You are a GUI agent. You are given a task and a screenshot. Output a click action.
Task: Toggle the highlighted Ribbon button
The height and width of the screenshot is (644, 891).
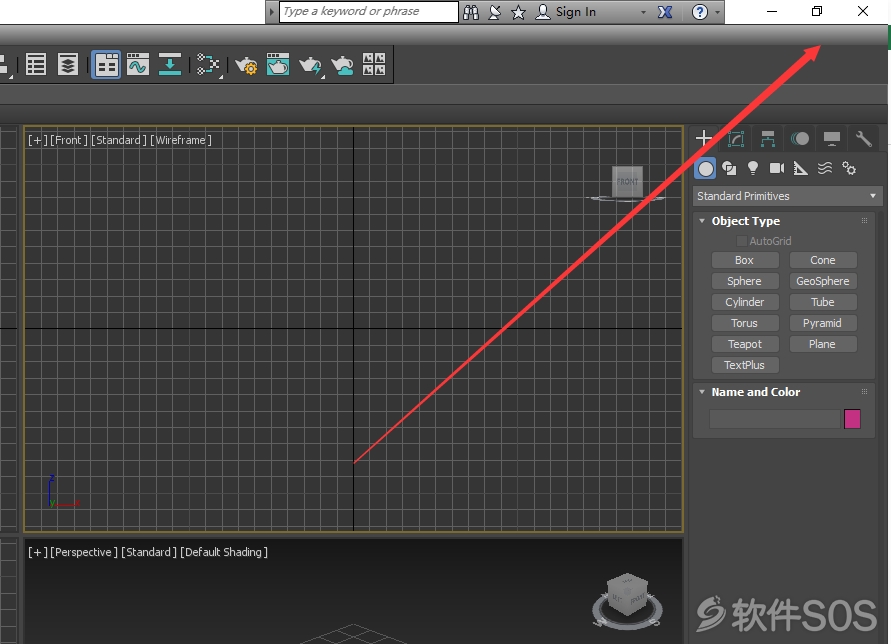pyautogui.click(x=106, y=65)
